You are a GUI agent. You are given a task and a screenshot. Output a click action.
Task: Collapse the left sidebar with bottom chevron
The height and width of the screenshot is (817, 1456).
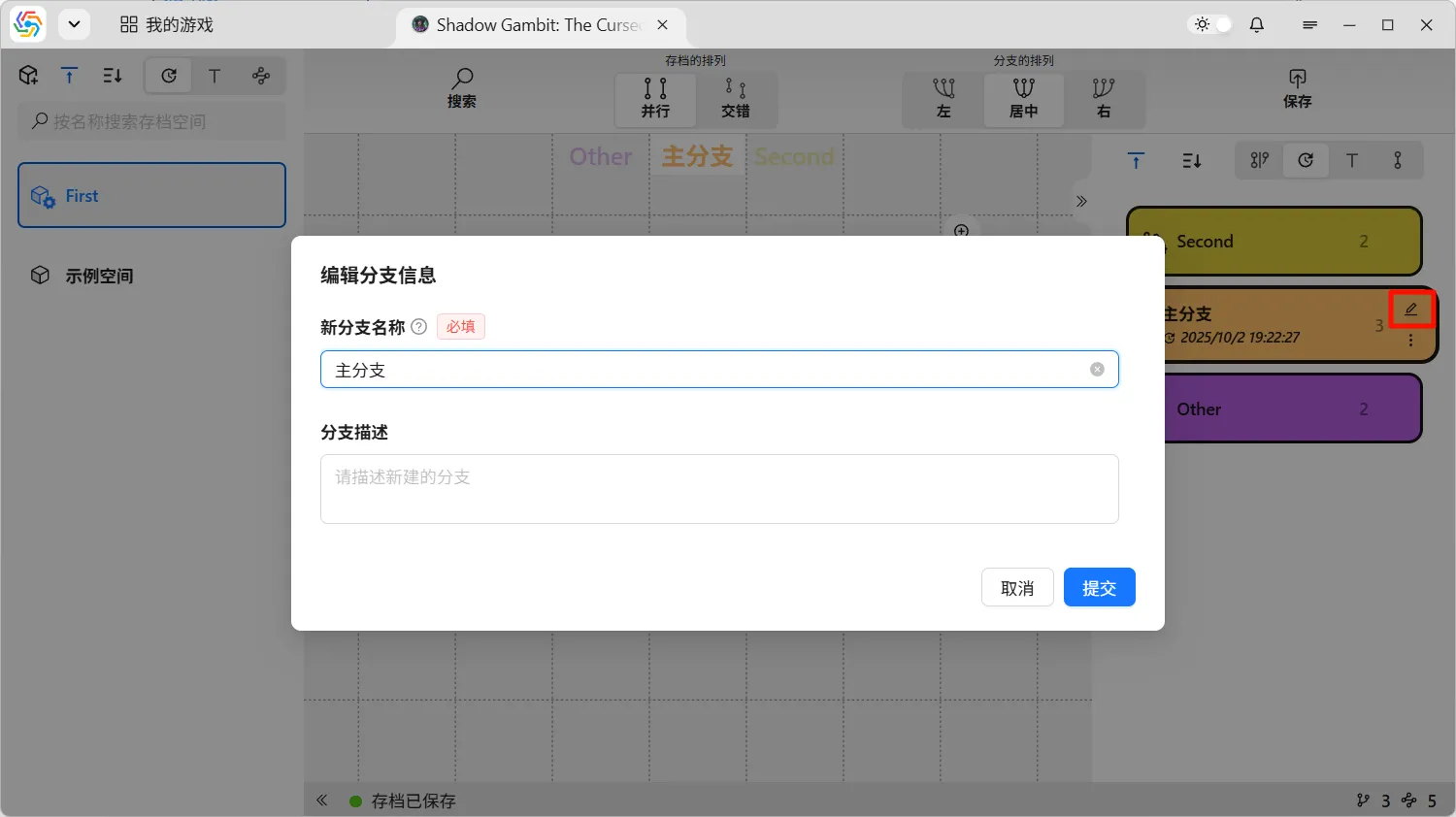(322, 801)
